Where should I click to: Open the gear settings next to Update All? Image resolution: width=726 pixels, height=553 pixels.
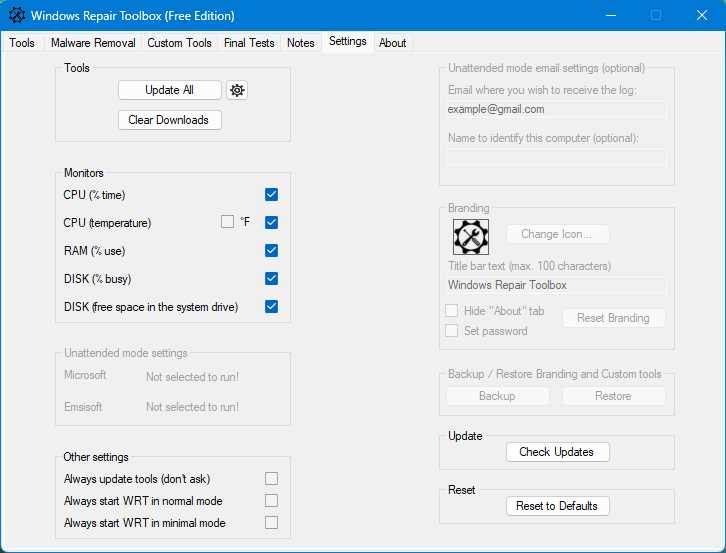click(237, 90)
